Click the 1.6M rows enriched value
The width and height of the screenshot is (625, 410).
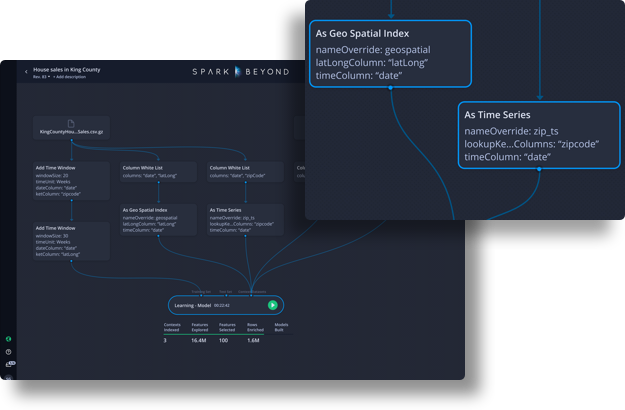253,341
